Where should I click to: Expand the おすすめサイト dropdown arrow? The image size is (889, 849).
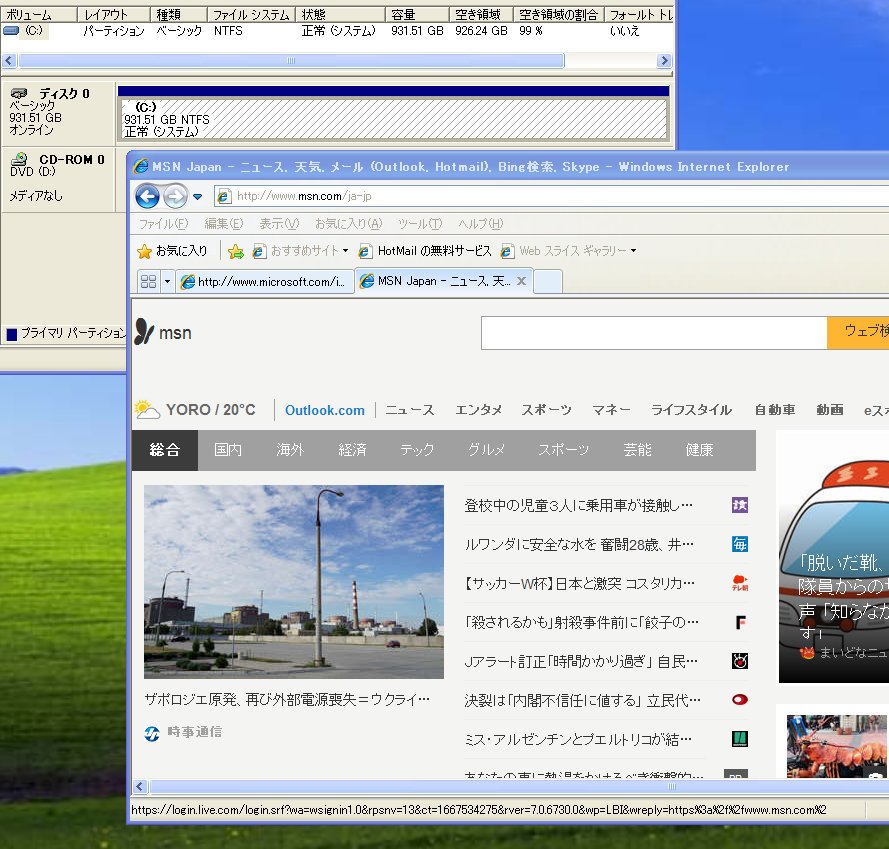pos(345,251)
